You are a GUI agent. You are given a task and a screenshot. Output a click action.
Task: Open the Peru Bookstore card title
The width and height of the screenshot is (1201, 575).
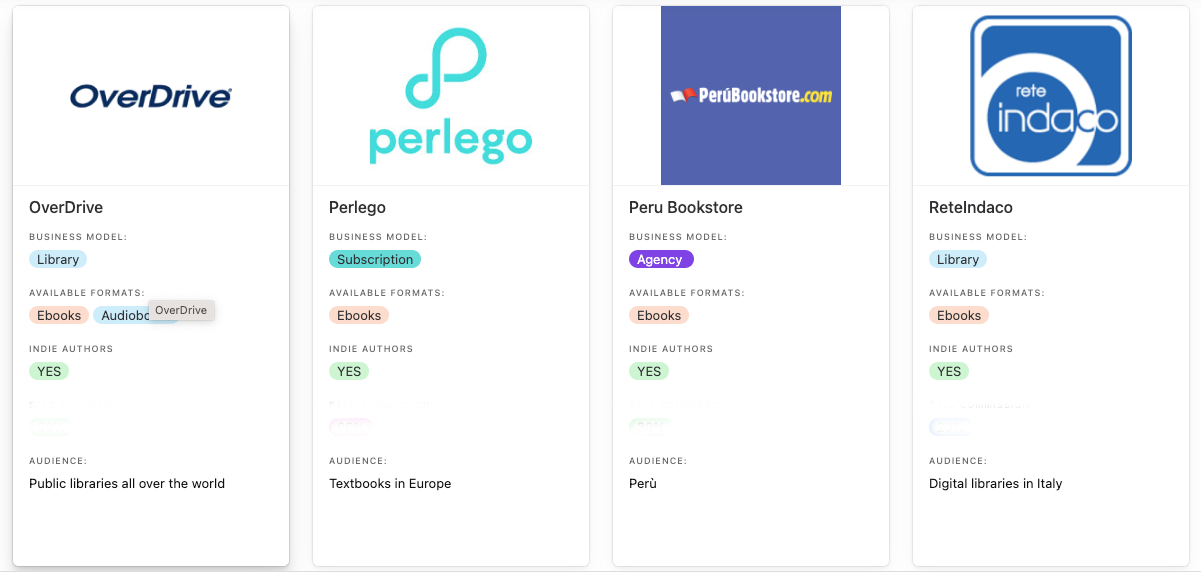tap(685, 207)
